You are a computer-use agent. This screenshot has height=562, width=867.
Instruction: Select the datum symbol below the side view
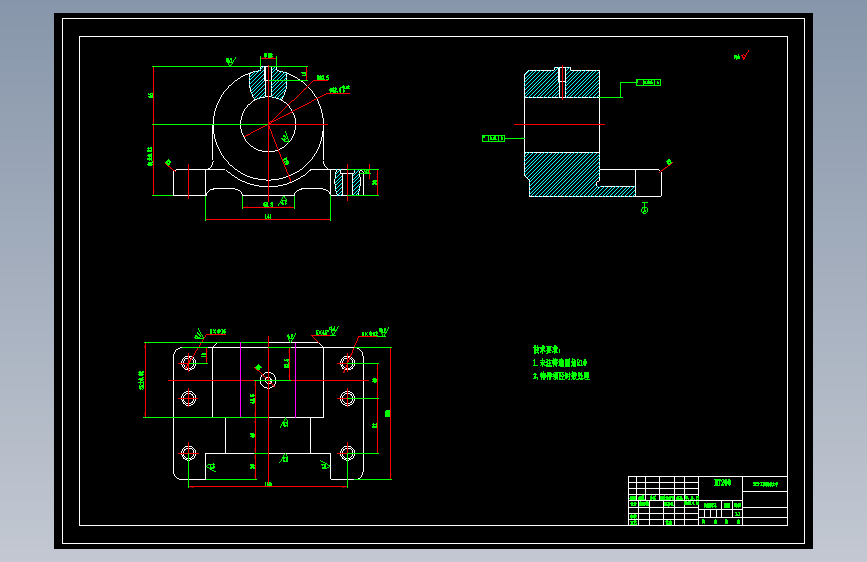(645, 208)
